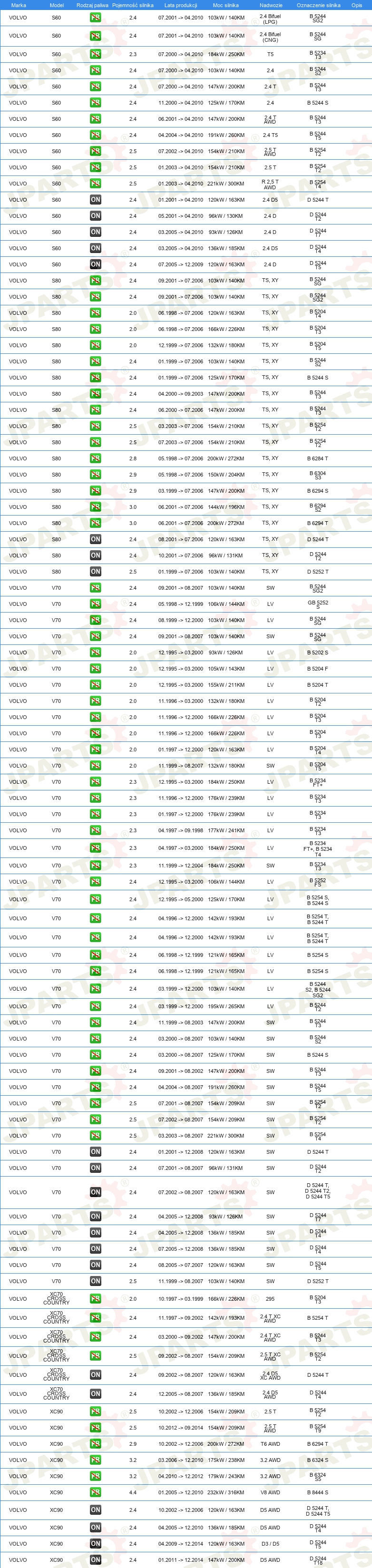Click power cell 232kW / 316KM
The image size is (372, 1568).
tap(226, 1492)
